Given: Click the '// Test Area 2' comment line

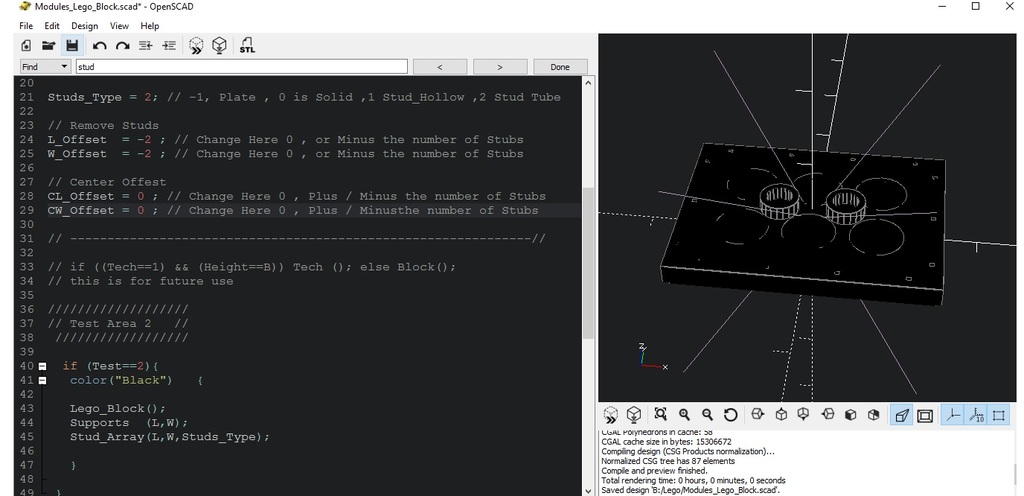Looking at the screenshot, I should pyautogui.click(x=118, y=324).
